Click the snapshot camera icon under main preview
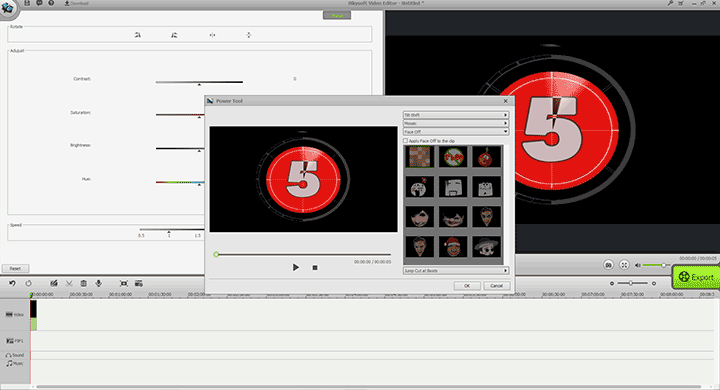Viewport: 720px width, 390px height. coord(608,265)
